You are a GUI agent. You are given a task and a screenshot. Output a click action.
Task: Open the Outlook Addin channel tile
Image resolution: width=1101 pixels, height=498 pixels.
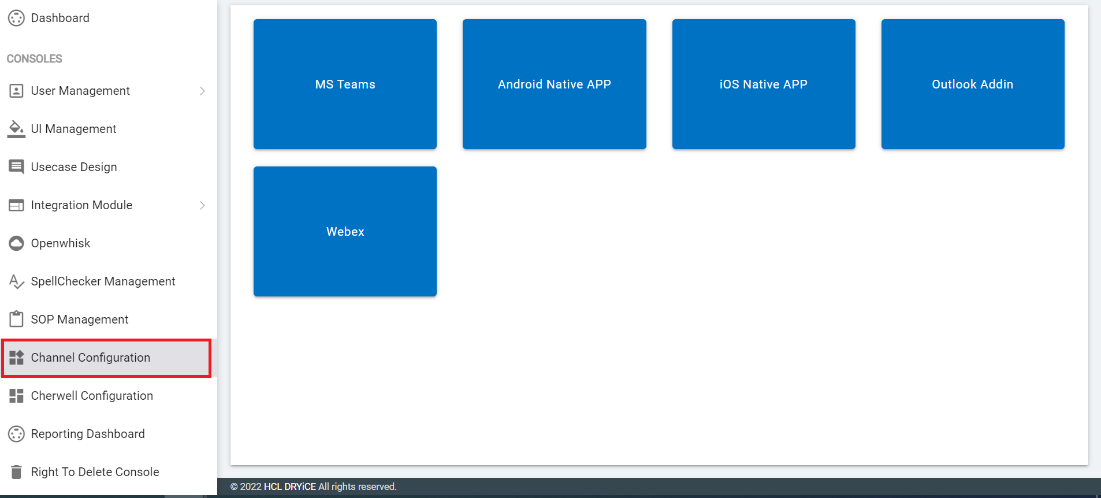973,84
